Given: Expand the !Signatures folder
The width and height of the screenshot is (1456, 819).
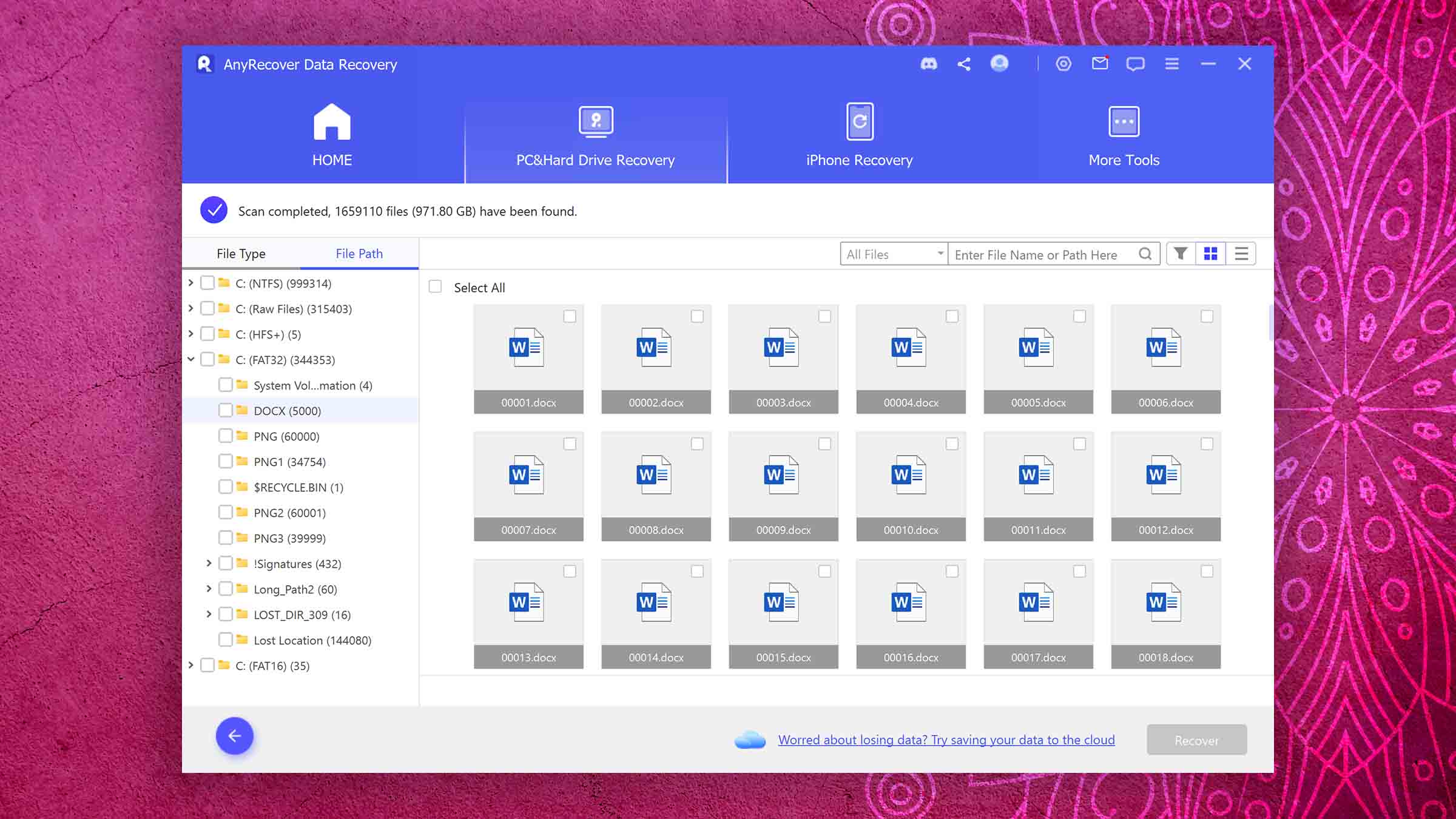Looking at the screenshot, I should [209, 563].
